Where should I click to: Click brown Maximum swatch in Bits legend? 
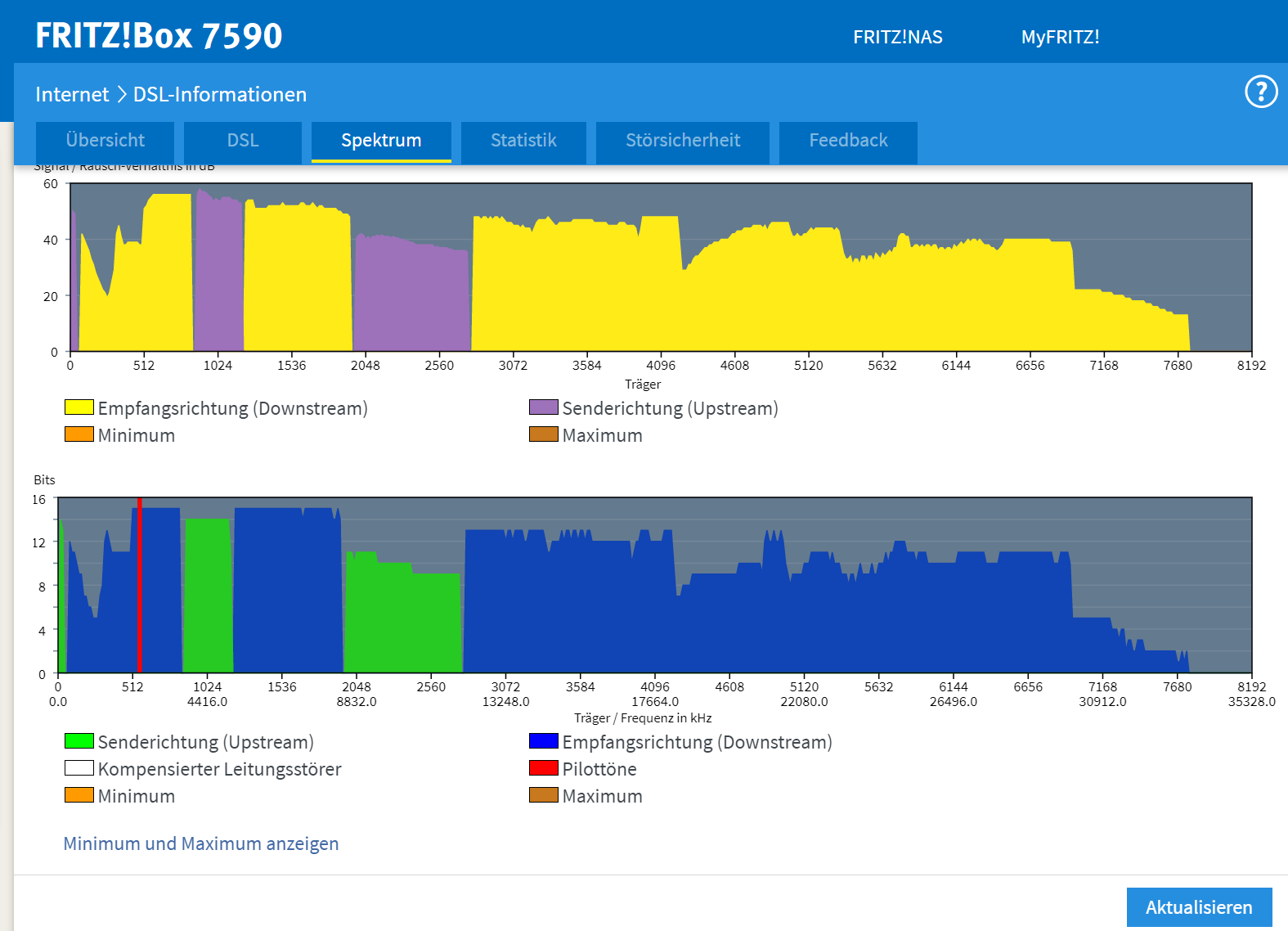[x=544, y=795]
